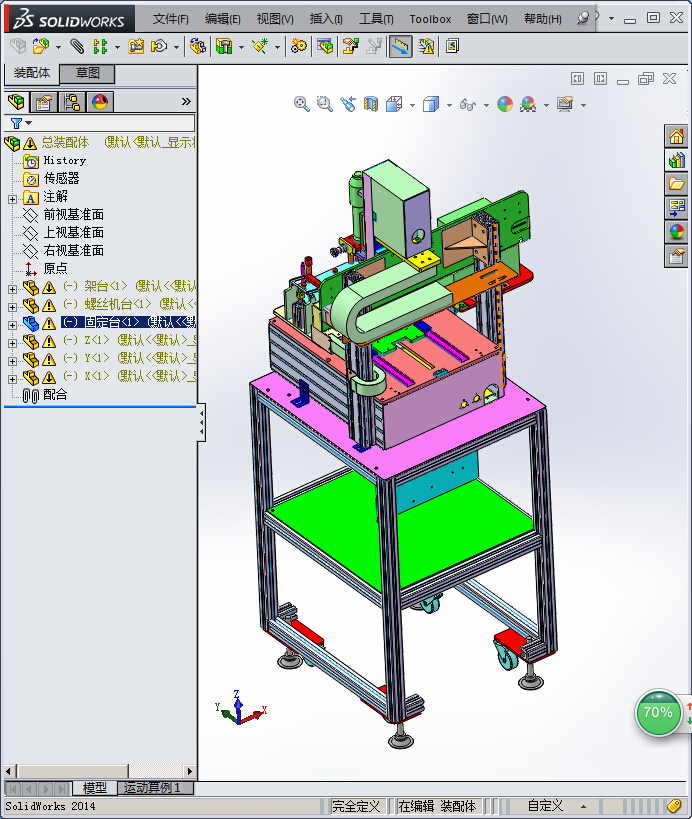Collapse the FeatureManager panel handle
The height and width of the screenshot is (819, 692).
pos(202,423)
